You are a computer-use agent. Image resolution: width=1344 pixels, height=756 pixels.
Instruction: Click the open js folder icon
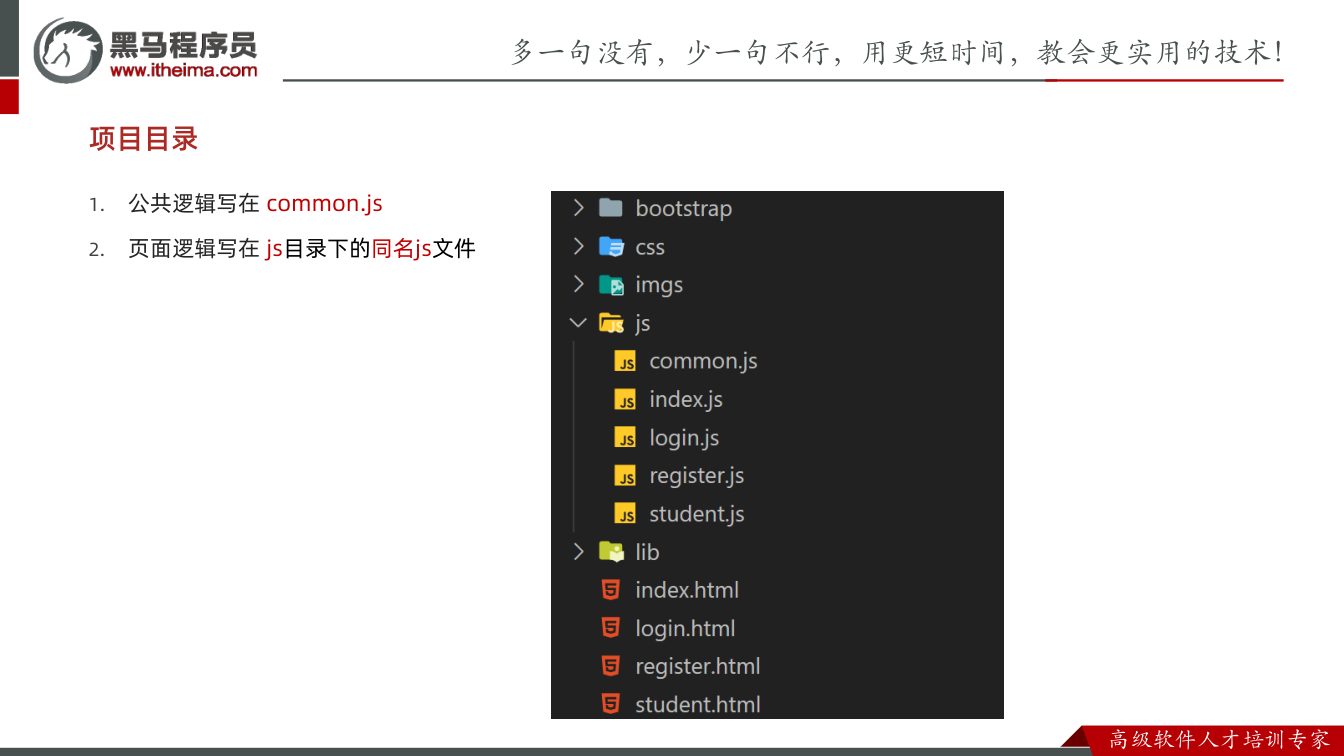tap(611, 323)
